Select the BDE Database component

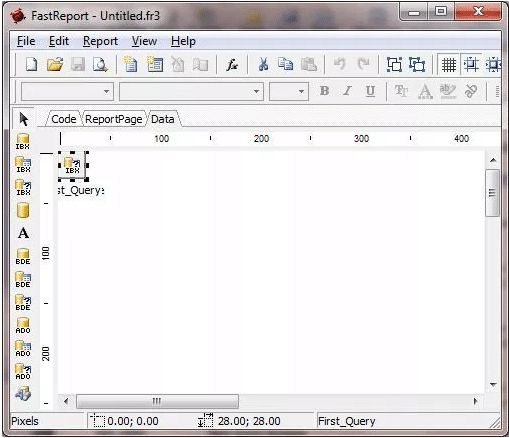(x=23, y=256)
